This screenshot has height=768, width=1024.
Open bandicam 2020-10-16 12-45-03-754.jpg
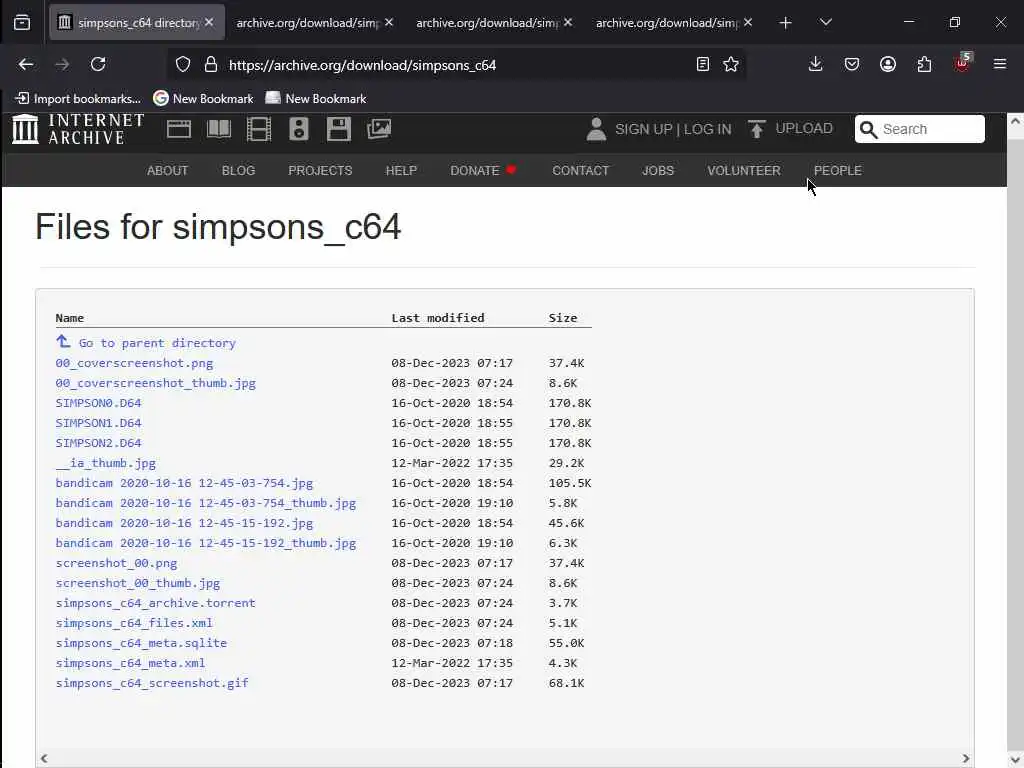click(184, 483)
